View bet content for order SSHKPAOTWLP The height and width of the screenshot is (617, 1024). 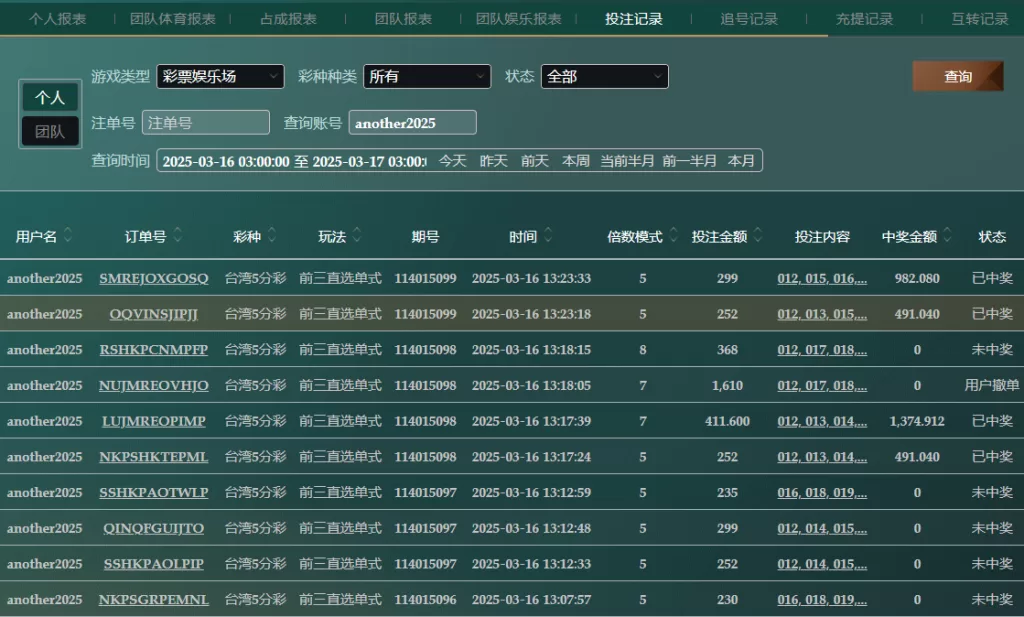click(x=822, y=492)
